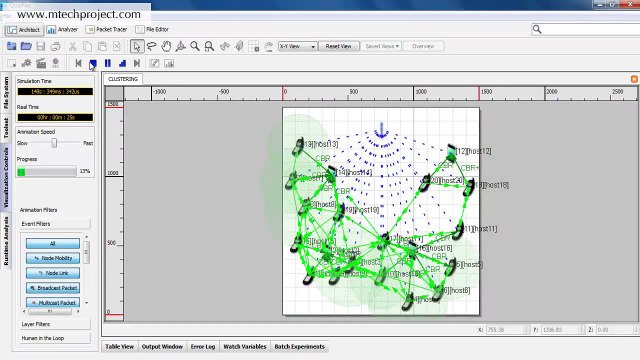Viewport: 640px width, 360px height.
Task: Select the zoom-to-region tool
Action: pyautogui.click(x=209, y=46)
